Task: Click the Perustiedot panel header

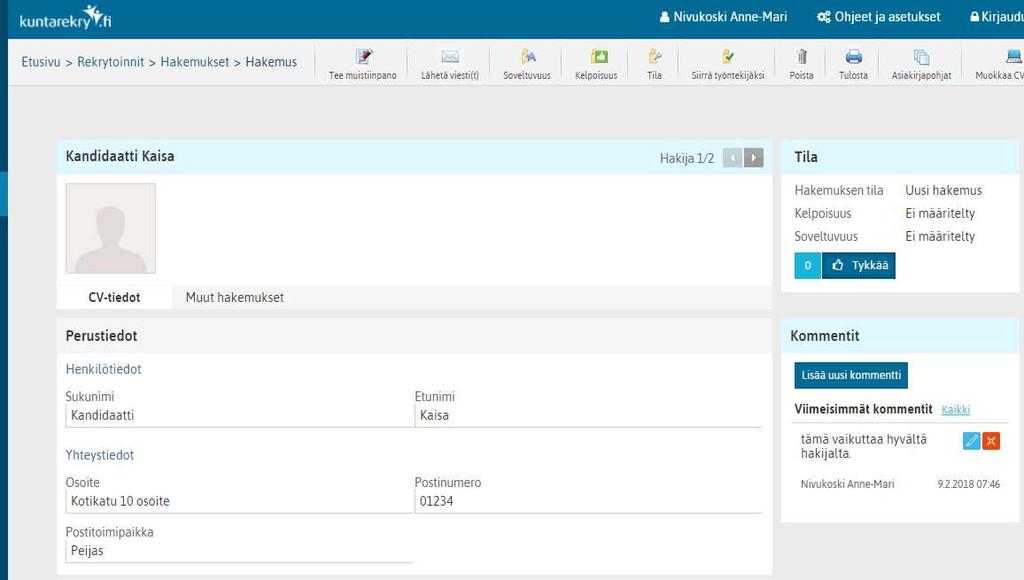Action: (x=414, y=336)
